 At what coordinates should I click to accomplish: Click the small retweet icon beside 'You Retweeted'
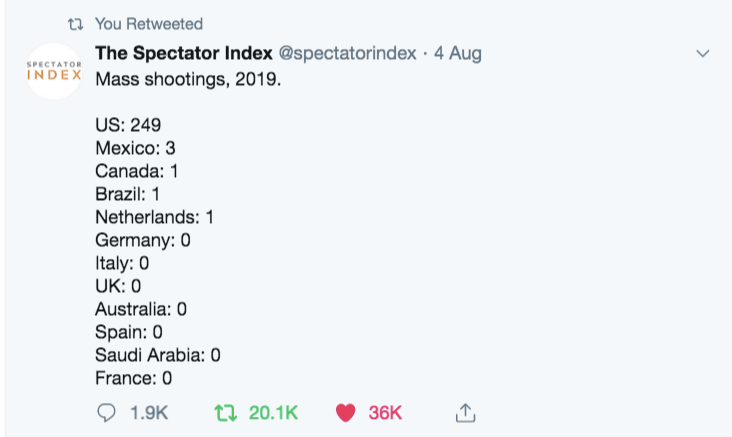point(74,23)
